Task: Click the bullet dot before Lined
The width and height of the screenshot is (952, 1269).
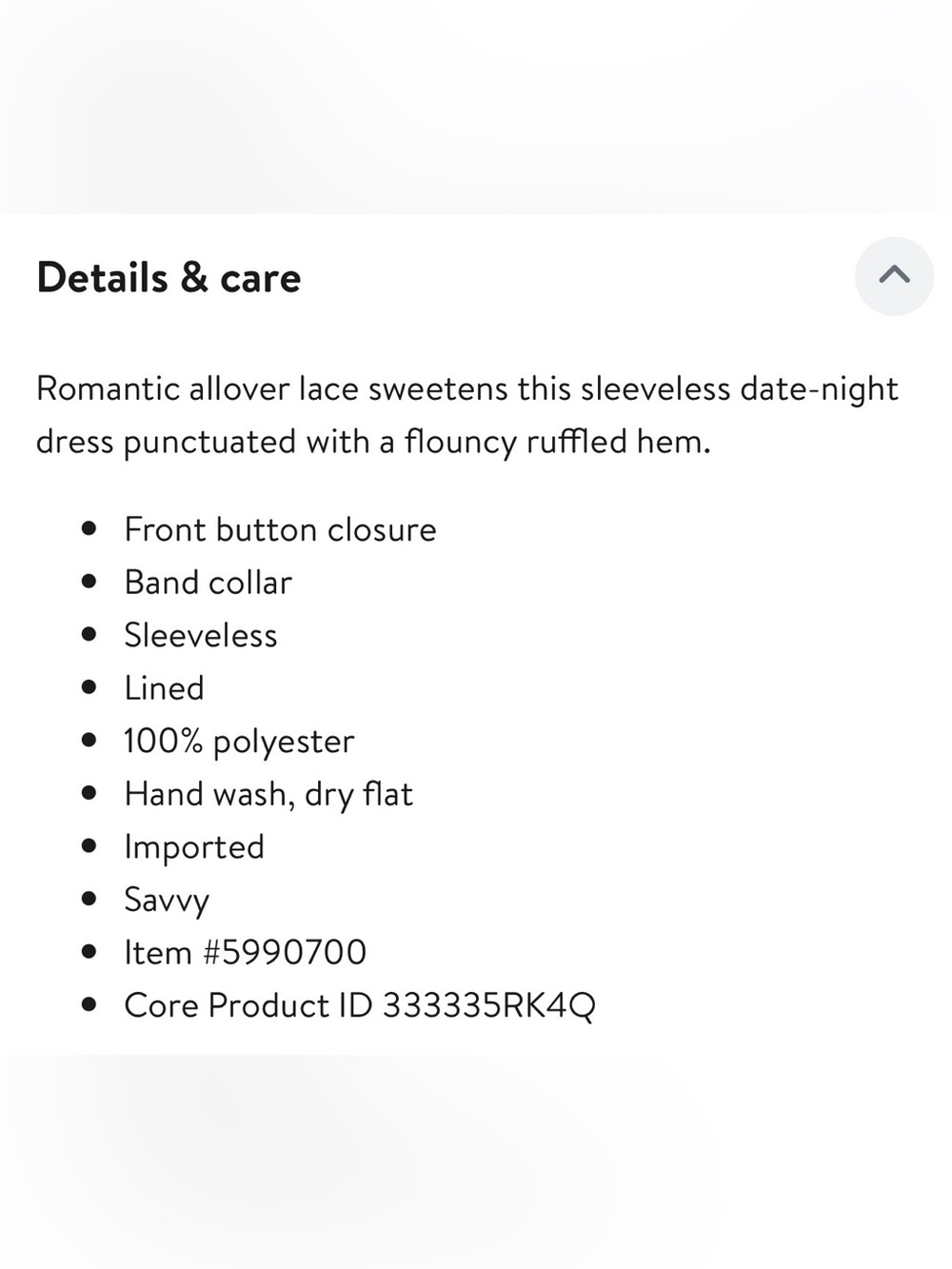Action: 89,686
